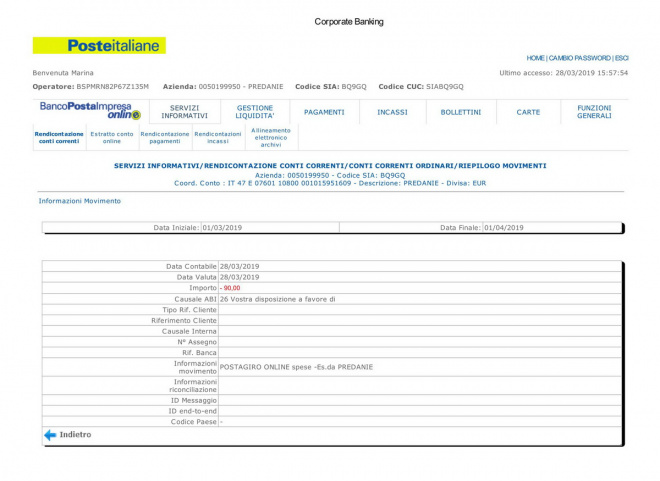Switch to Allineamento elettronico archivi tab
The width and height of the screenshot is (660, 481).
coord(271,137)
